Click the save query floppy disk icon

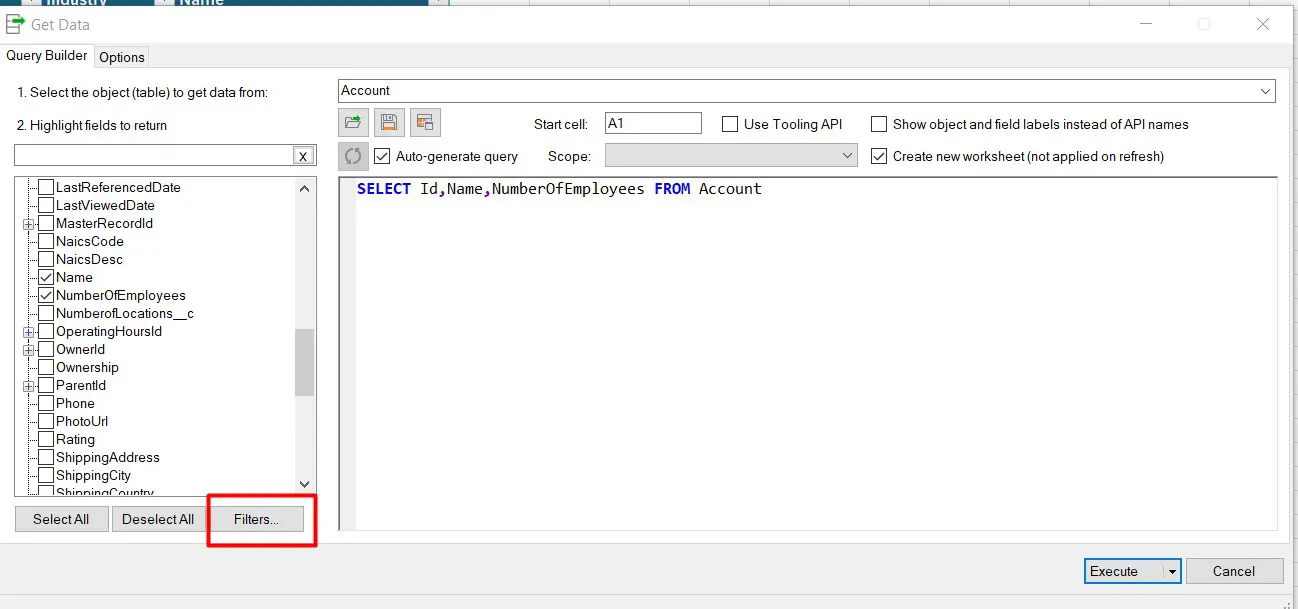point(388,123)
